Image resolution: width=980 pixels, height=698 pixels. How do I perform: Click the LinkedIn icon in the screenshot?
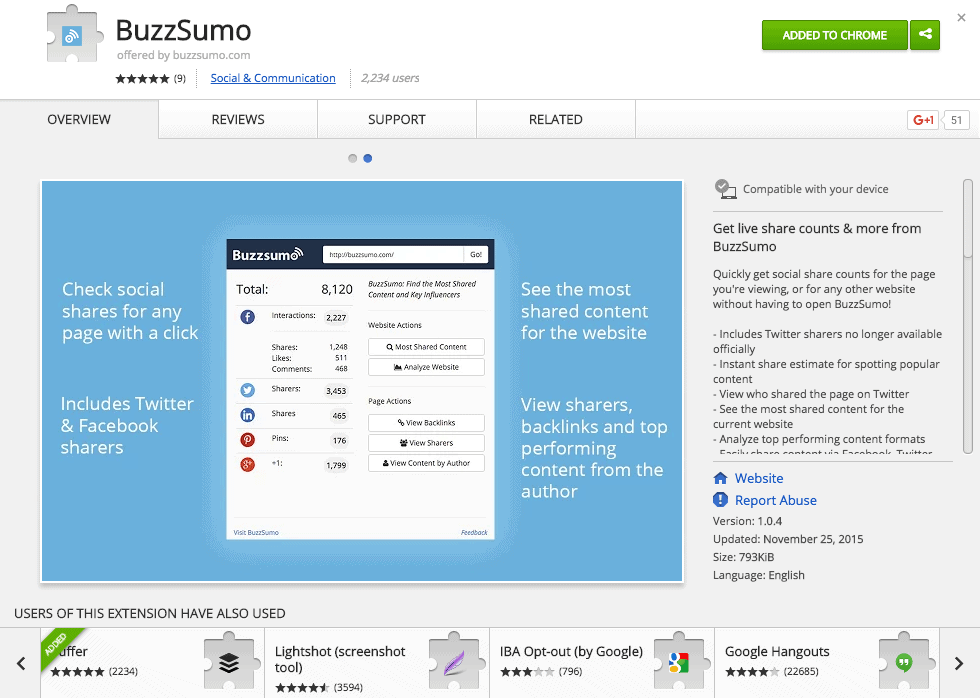click(248, 415)
